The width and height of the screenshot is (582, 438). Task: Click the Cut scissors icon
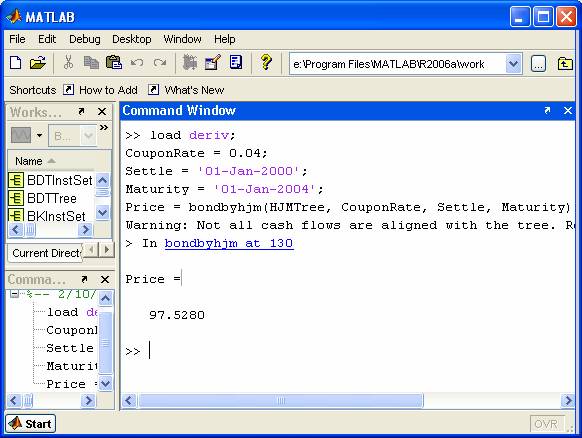(68, 62)
